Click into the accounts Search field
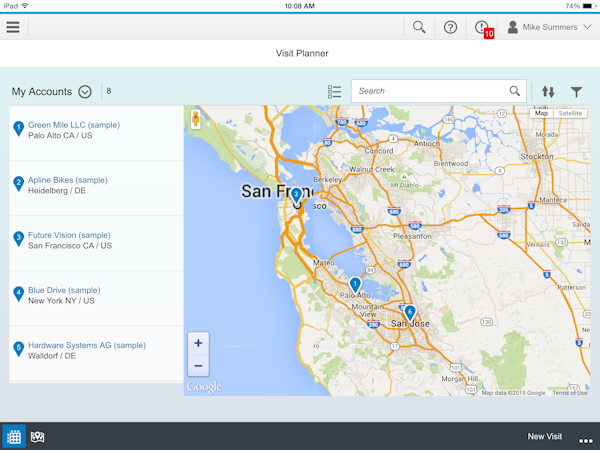Screen dimensions: 600x450 click(439, 91)
